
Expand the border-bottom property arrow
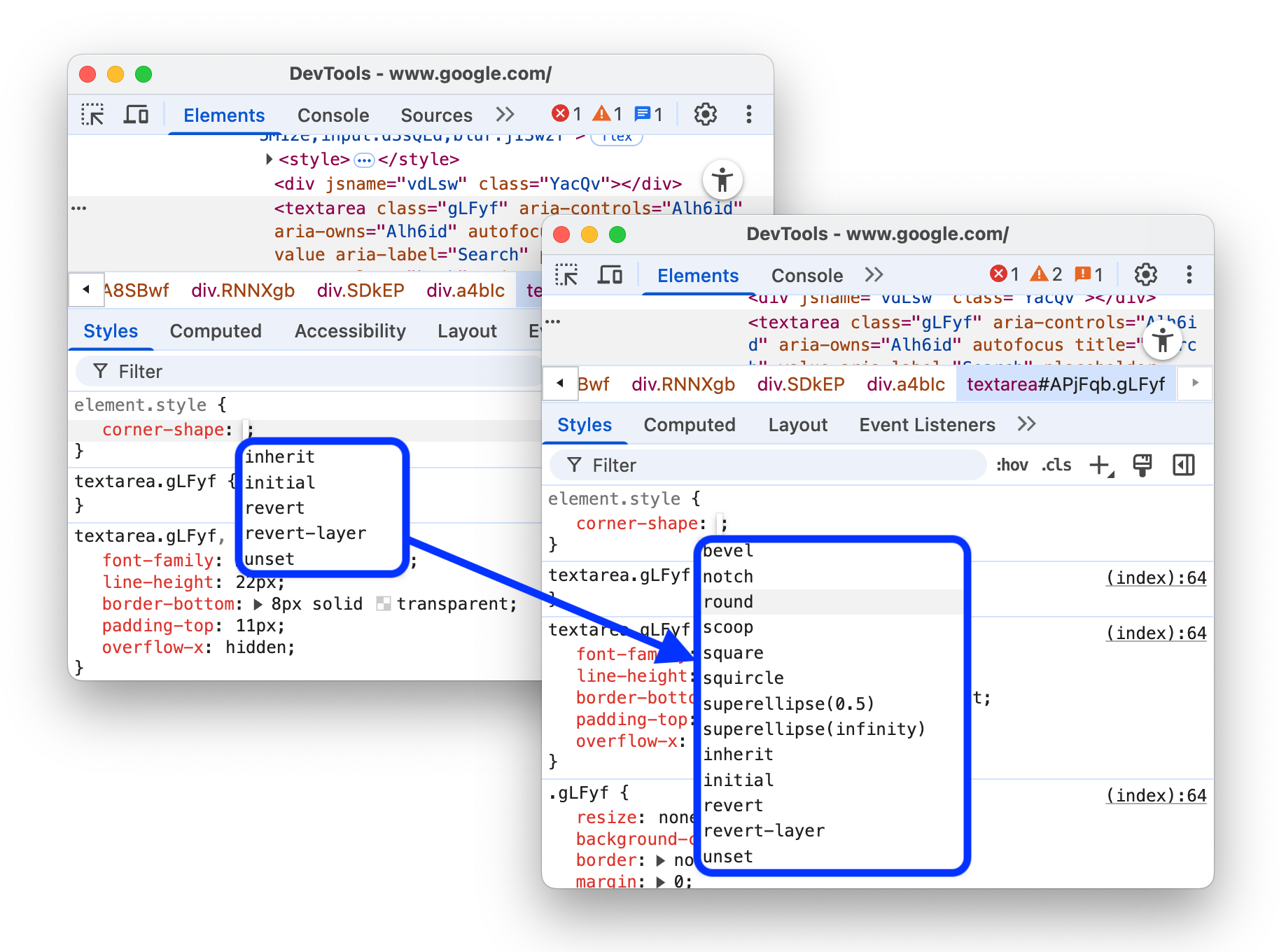point(259,603)
